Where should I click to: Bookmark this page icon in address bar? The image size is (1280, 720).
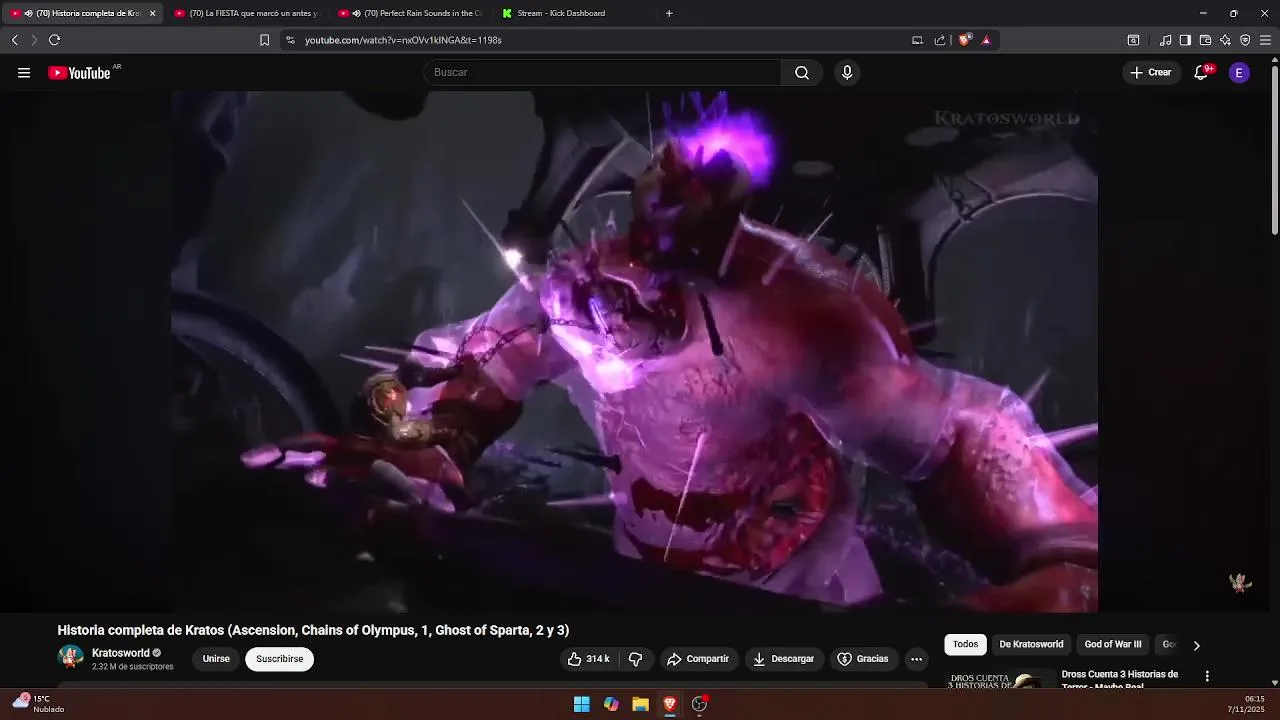click(x=264, y=40)
